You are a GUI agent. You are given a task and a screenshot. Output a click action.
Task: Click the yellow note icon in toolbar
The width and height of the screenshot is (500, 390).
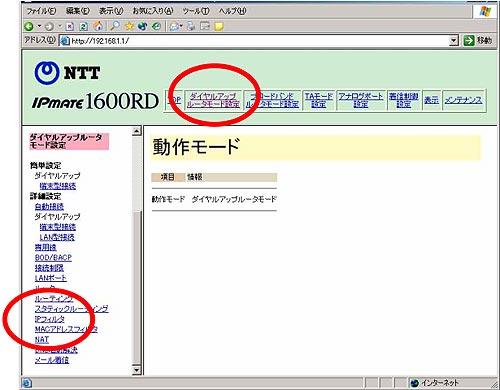click(x=219, y=26)
